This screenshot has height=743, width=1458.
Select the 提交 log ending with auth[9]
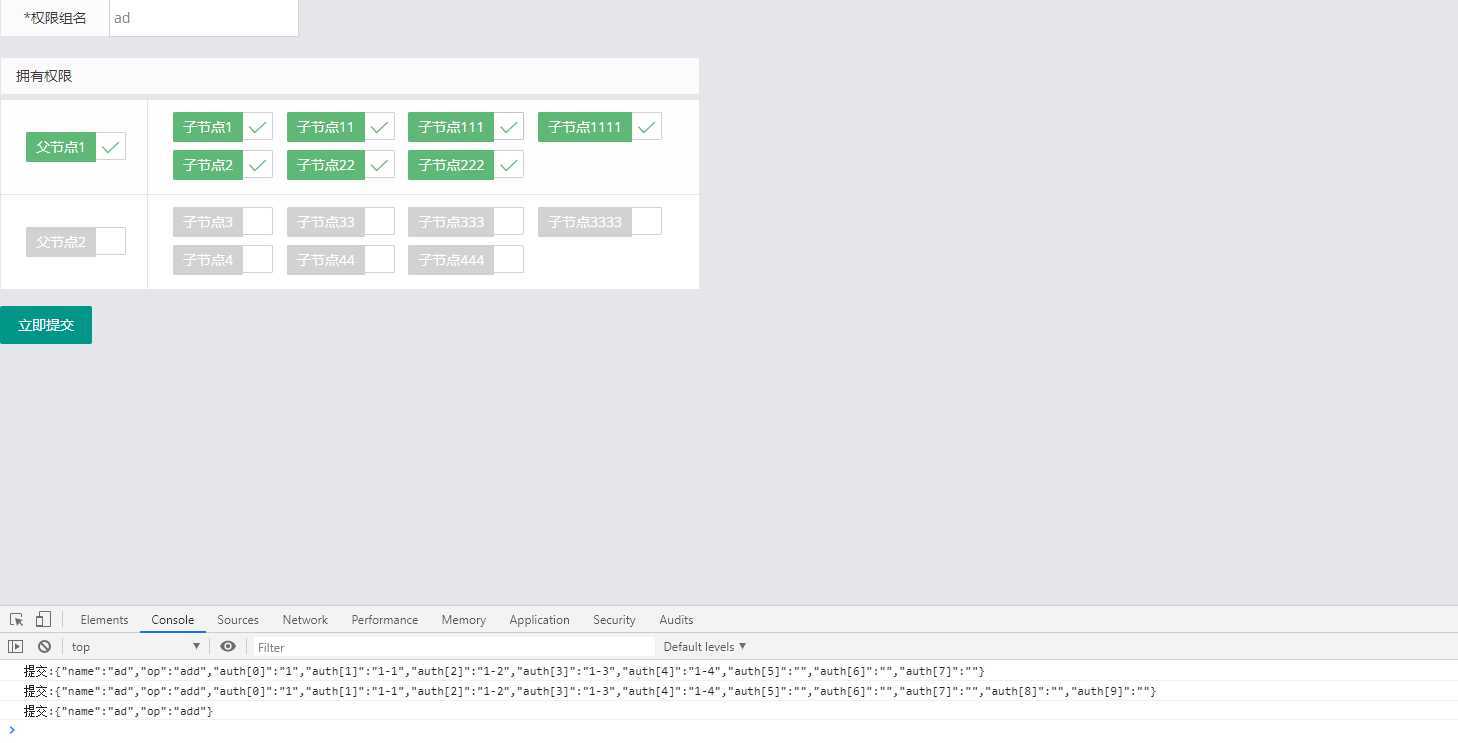[x=729, y=691]
